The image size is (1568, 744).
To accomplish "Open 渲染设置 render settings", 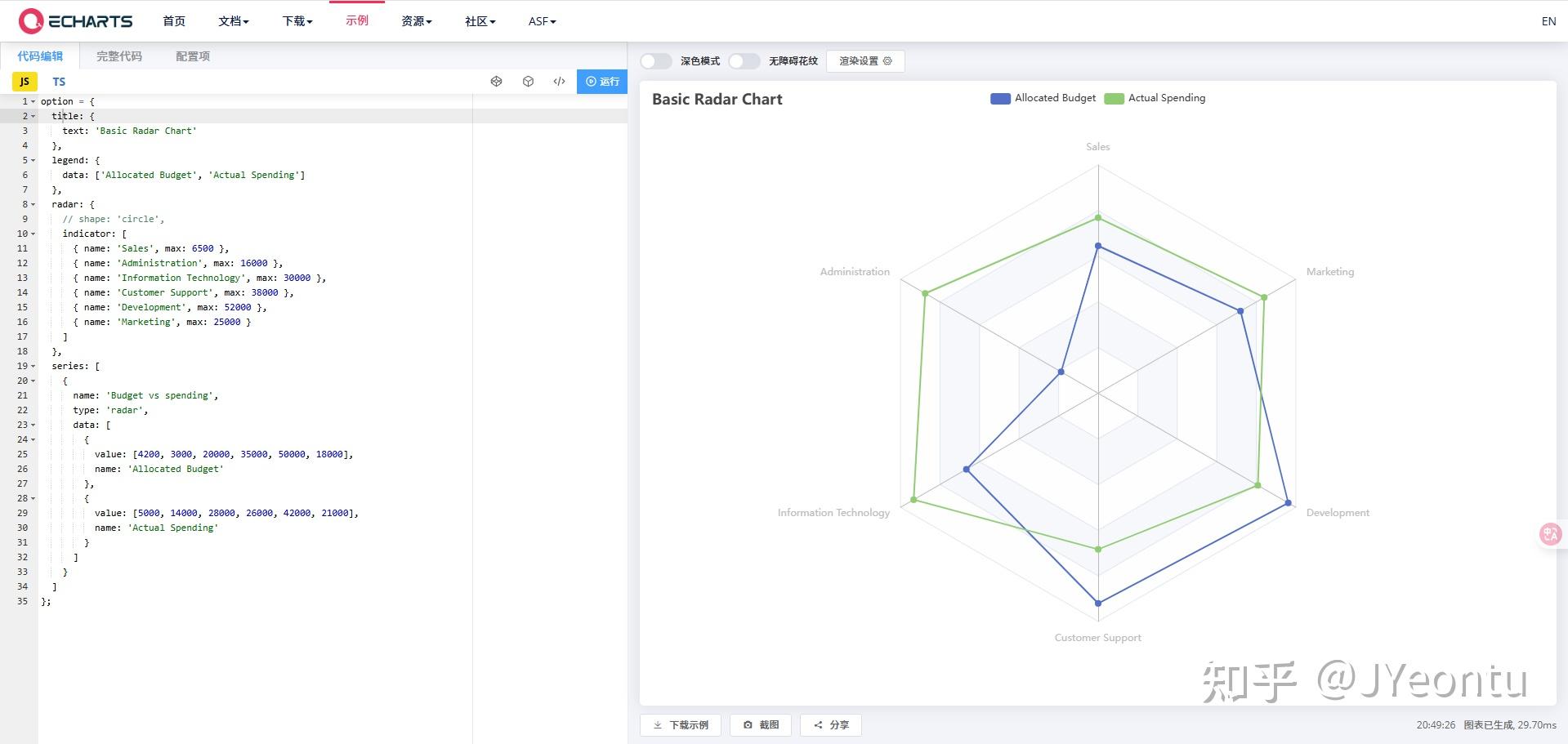I will pos(865,61).
